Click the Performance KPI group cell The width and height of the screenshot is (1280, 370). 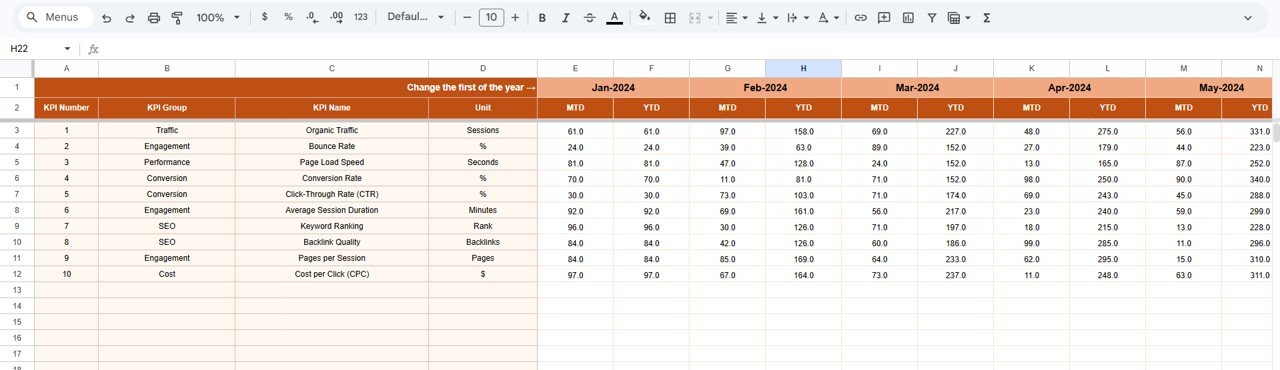click(x=167, y=162)
